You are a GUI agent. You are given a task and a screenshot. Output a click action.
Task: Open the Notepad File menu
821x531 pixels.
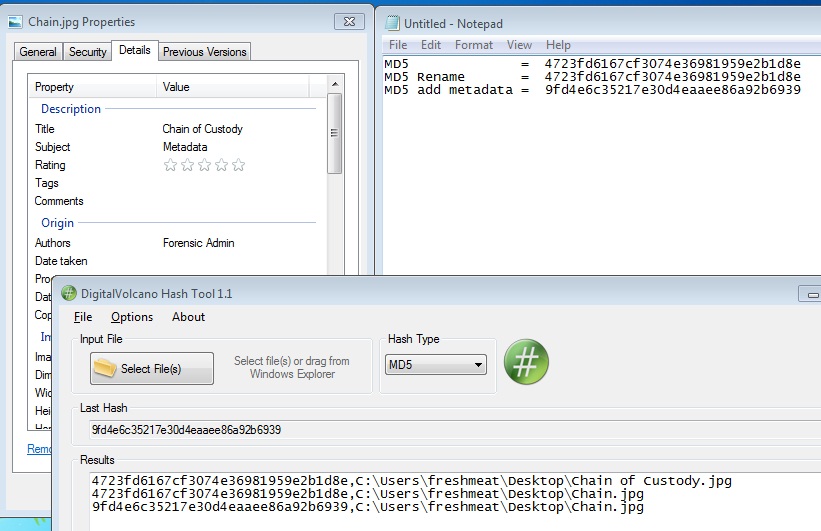(398, 45)
